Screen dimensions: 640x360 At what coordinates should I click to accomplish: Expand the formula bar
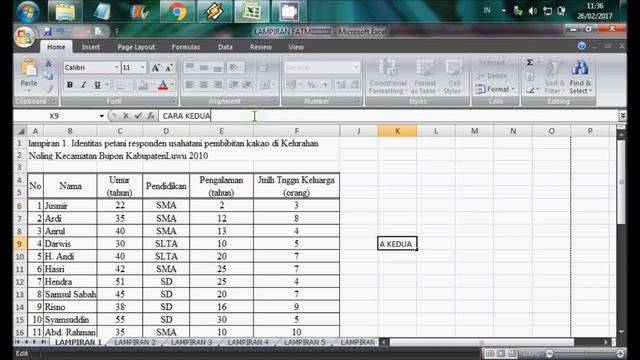(622, 116)
